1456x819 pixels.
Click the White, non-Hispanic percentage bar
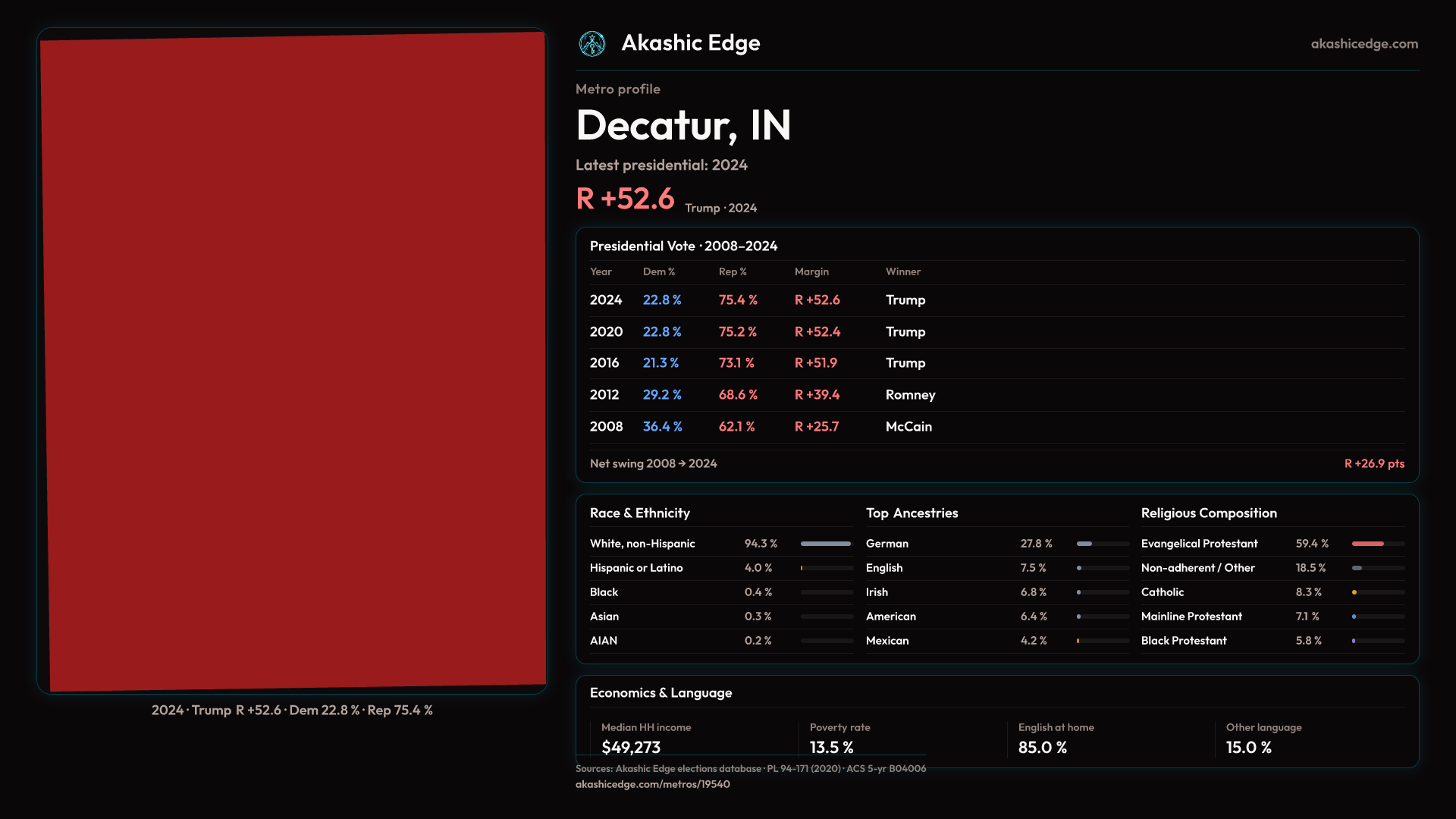coord(826,544)
